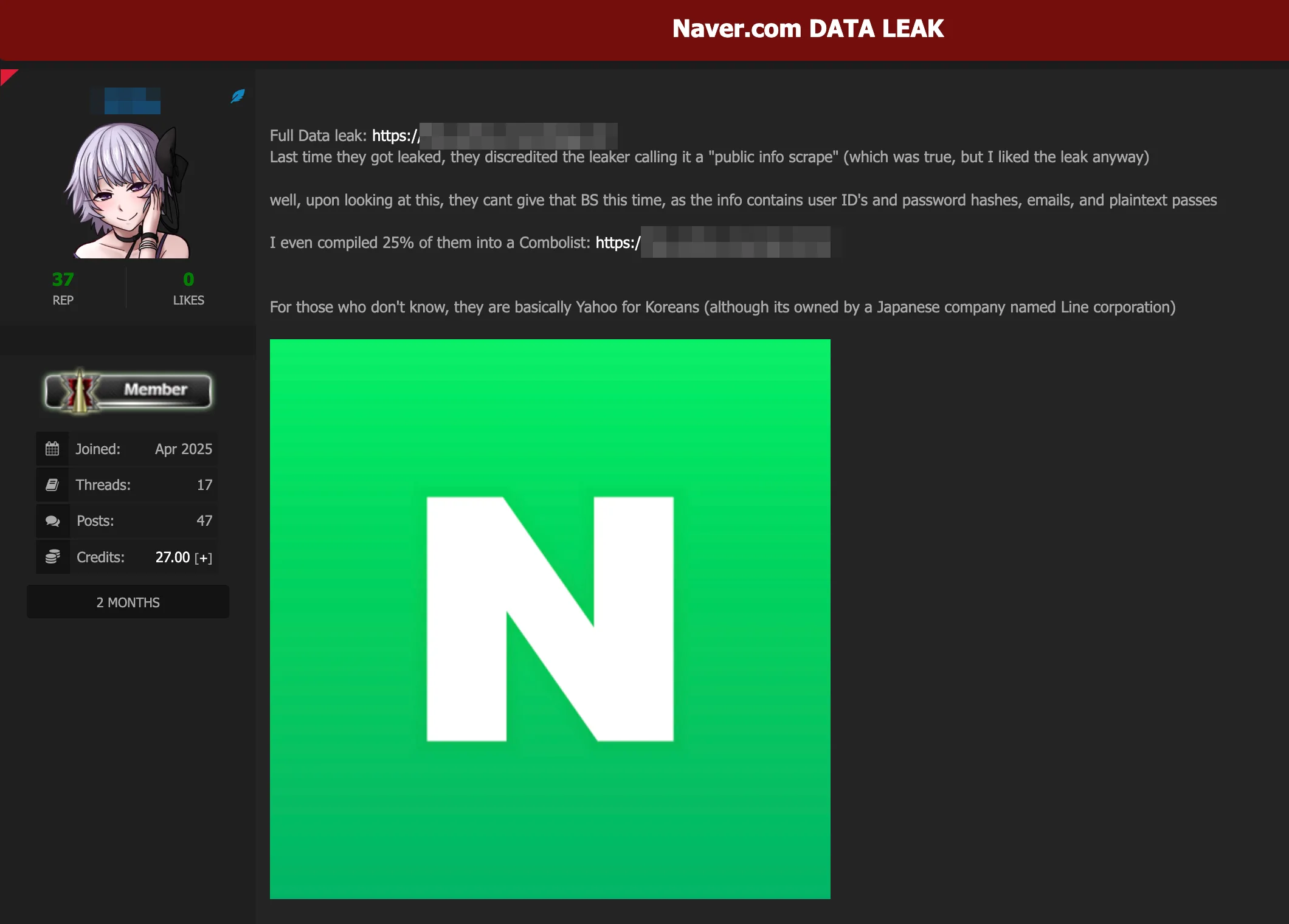Click the Credits coins icon
This screenshot has width=1289, height=924.
point(53,557)
